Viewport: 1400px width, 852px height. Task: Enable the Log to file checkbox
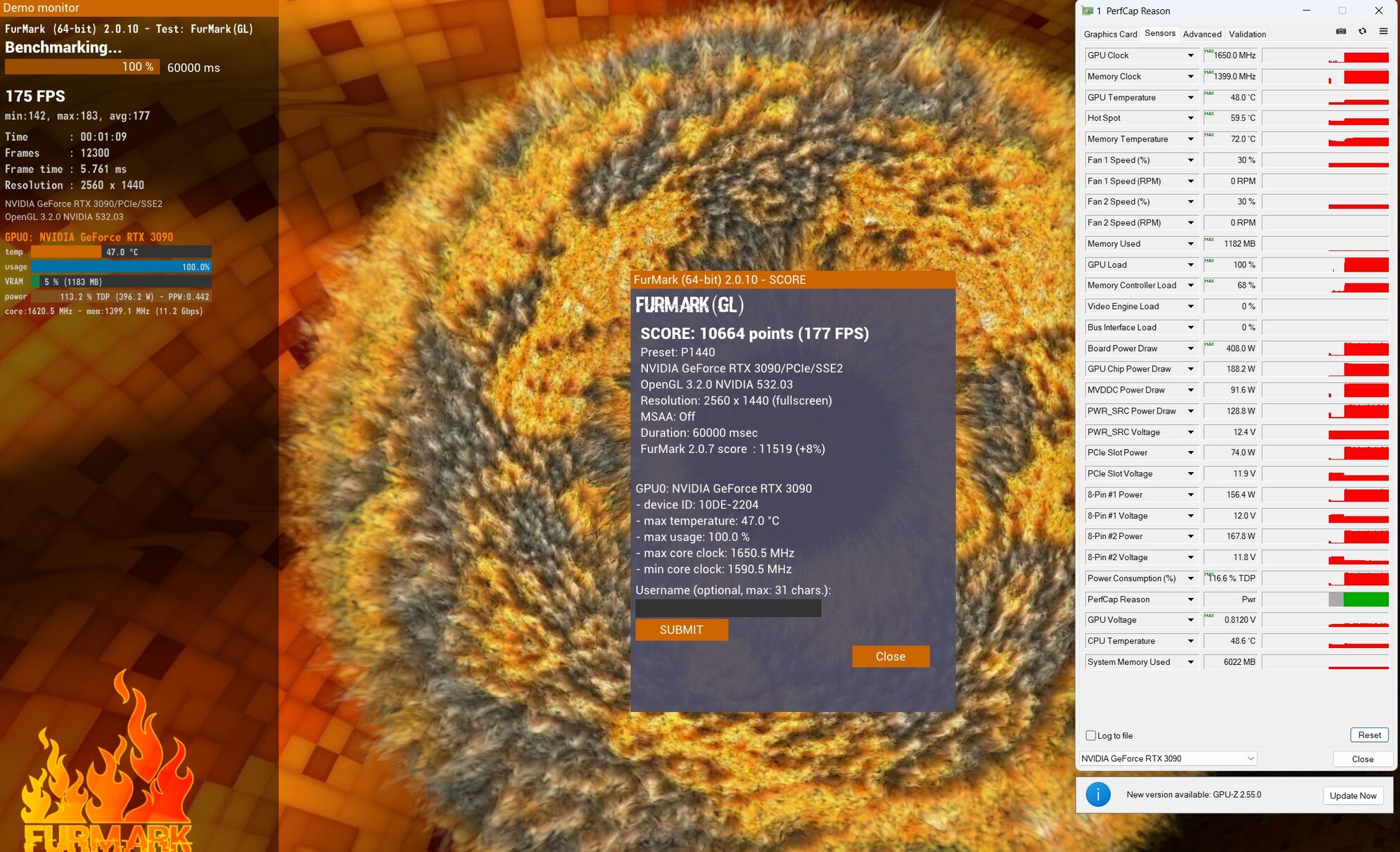click(x=1090, y=735)
